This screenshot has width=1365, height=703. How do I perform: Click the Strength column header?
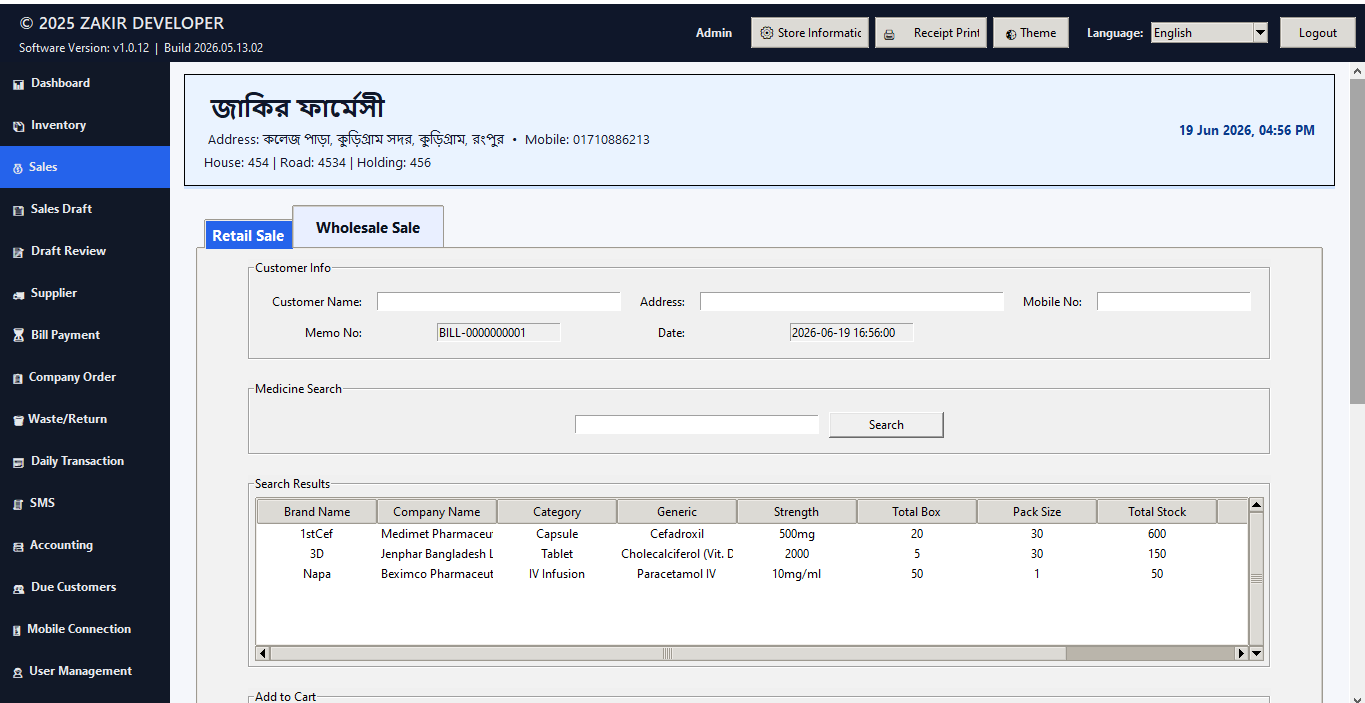pyautogui.click(x=797, y=511)
